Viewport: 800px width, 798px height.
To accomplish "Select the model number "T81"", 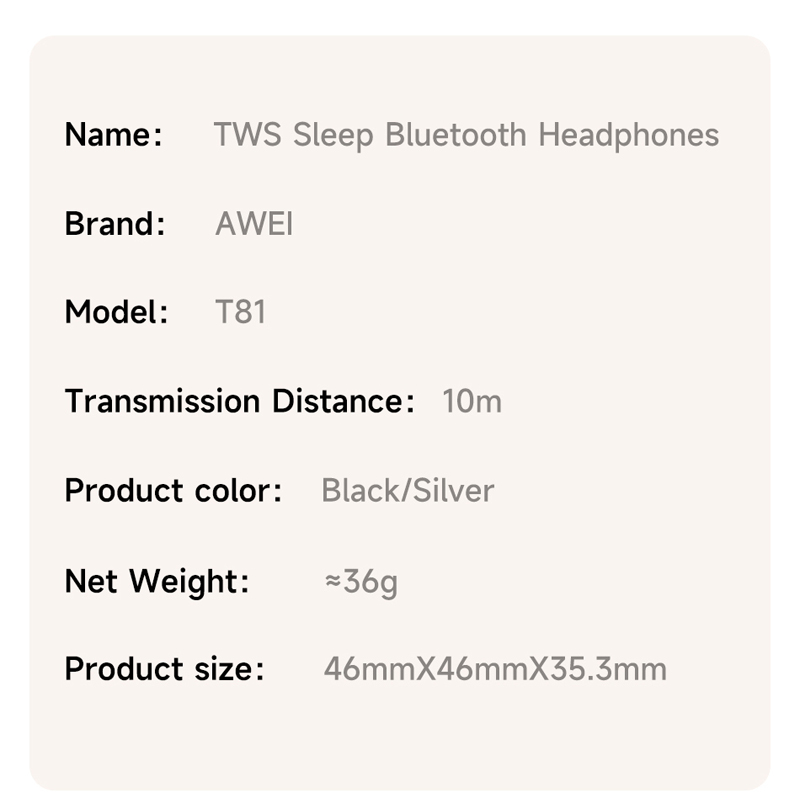I will 241,313.
